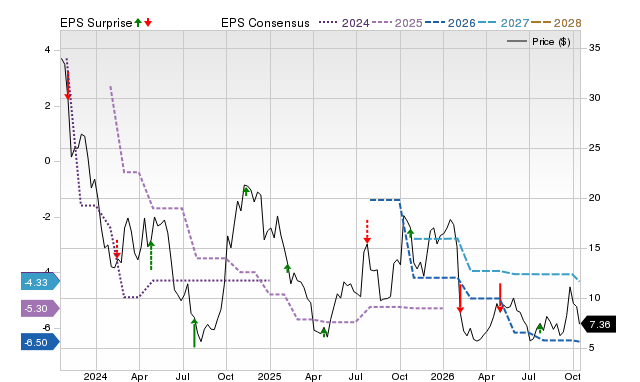Image resolution: width=640 pixels, height=382 pixels.
Task: Click the red solid surprise arrow before 2024
Action: (68, 85)
